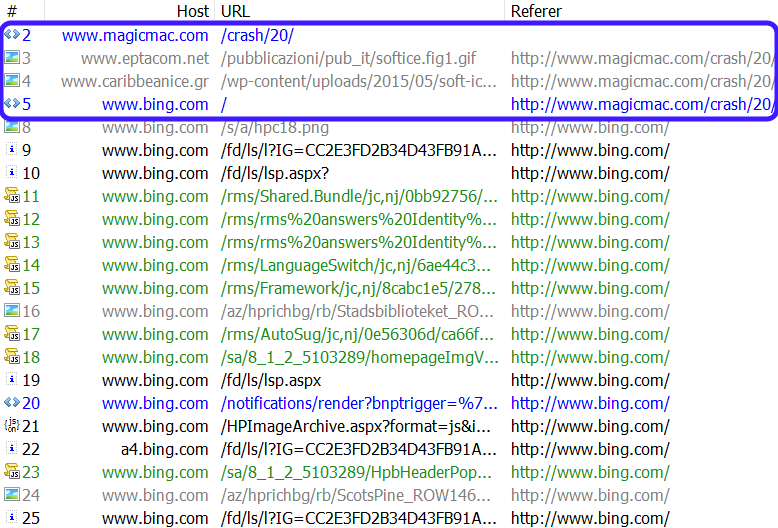
Task: Click the image icon on session 3
Action: (11, 58)
